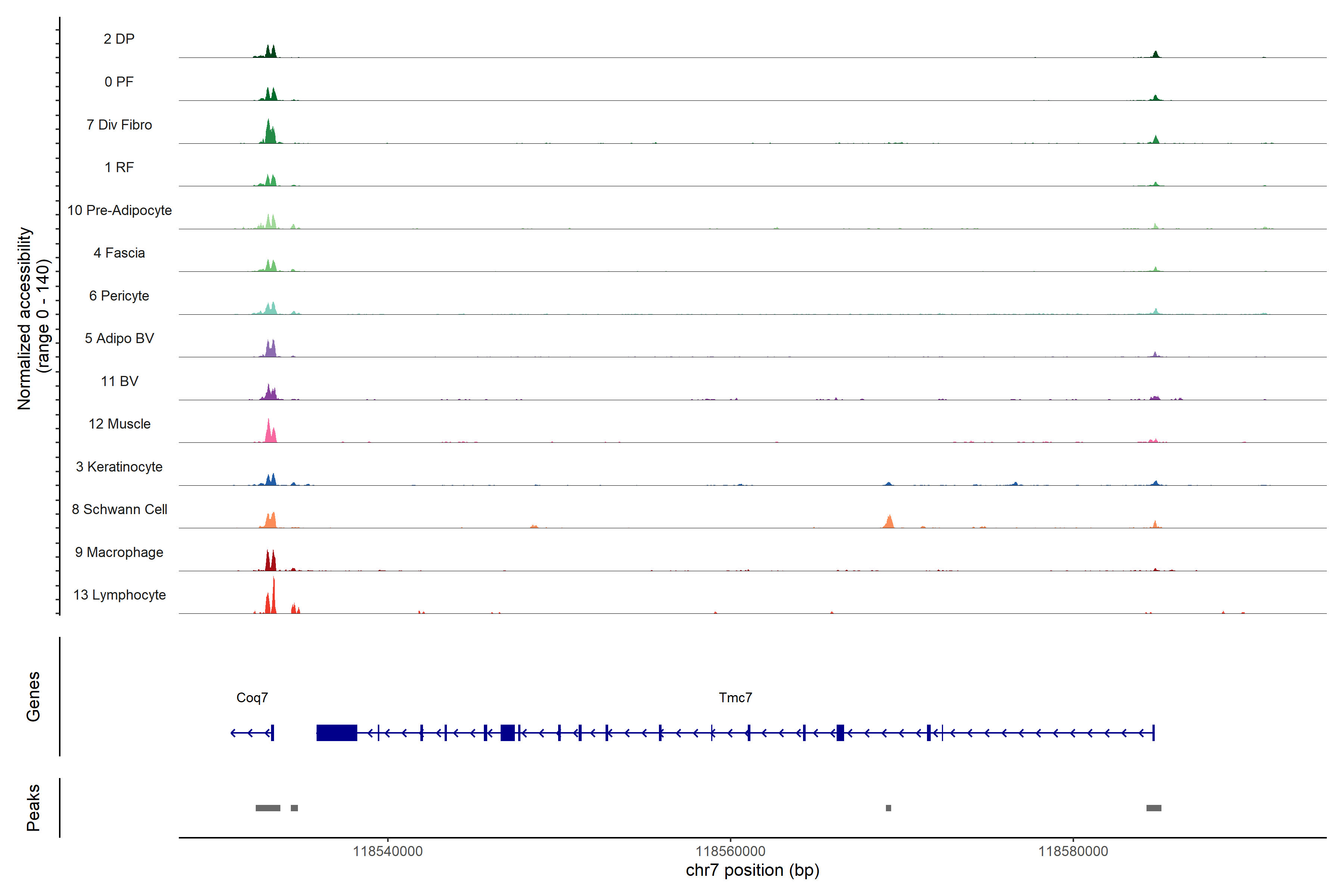Click the Genes panel label

pyautogui.click(x=33, y=696)
